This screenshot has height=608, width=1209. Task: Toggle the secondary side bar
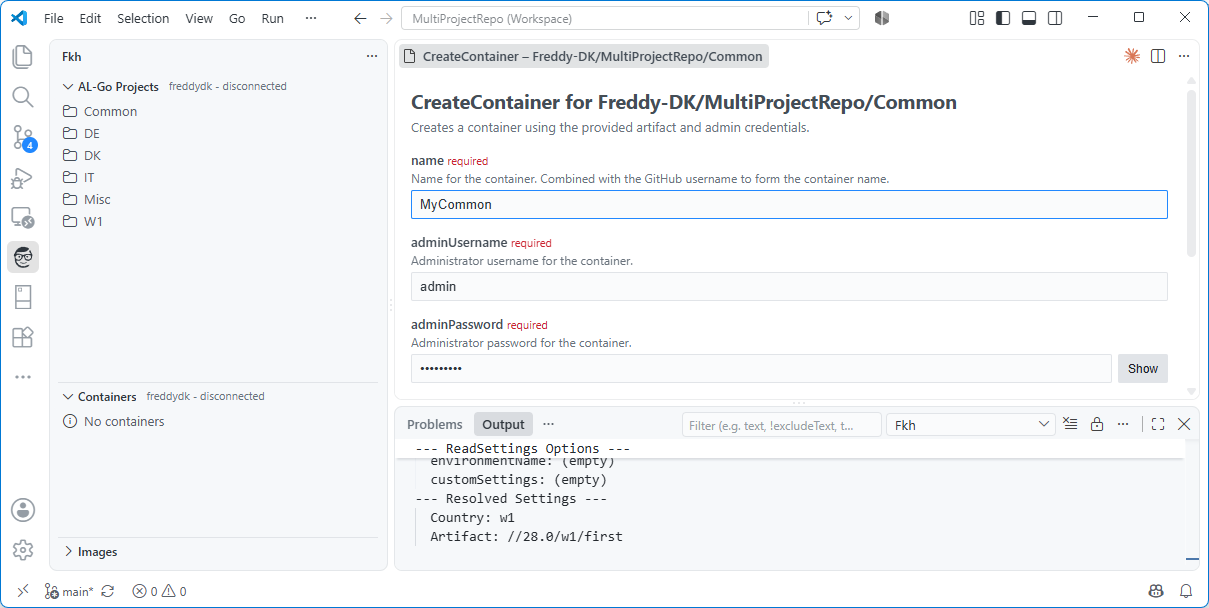coord(1055,18)
